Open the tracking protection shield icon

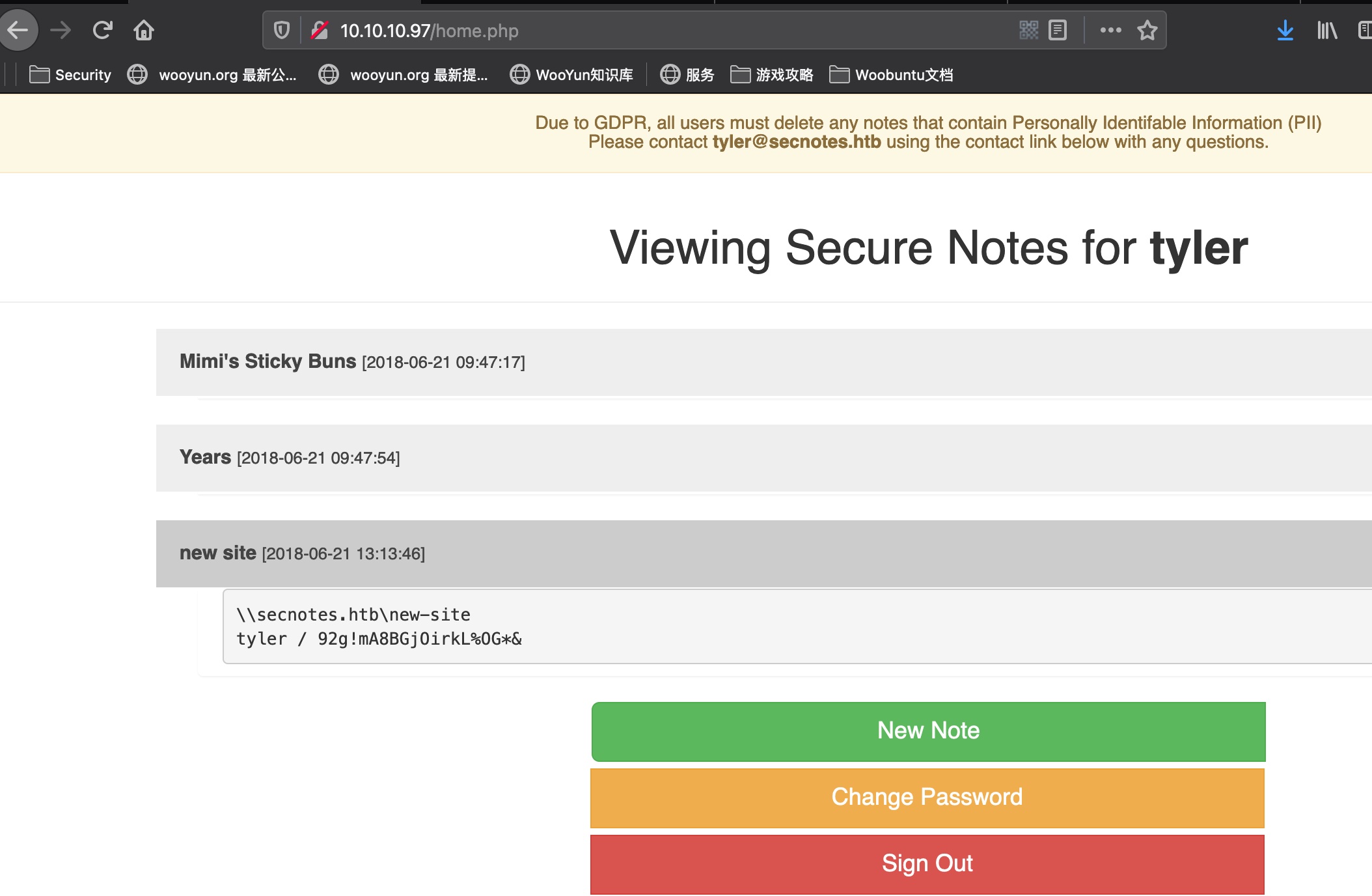pos(281,30)
